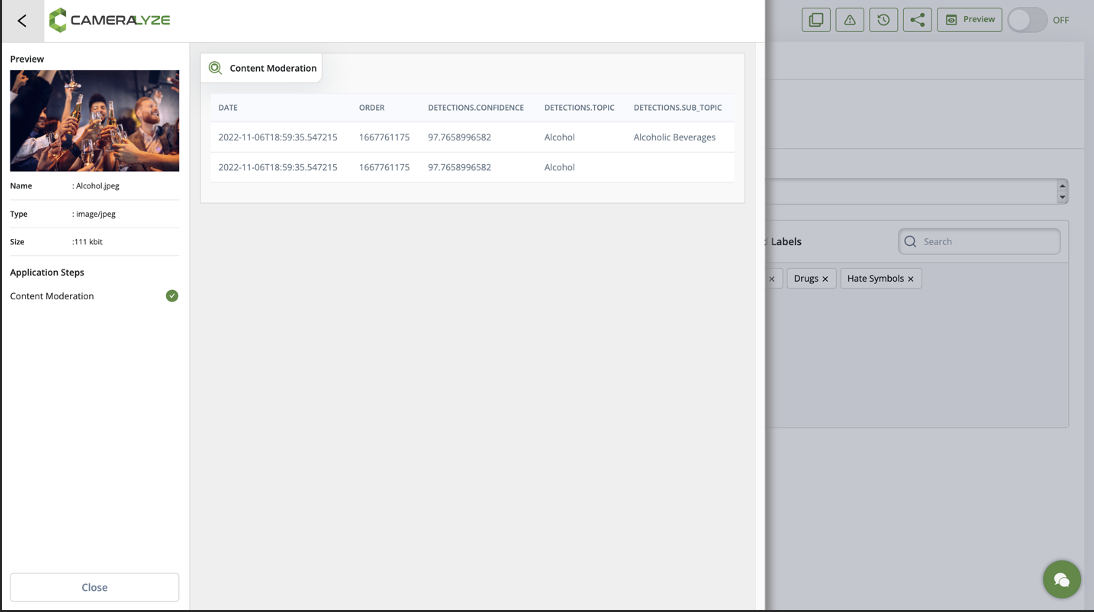Go back with the left arrow icon
This screenshot has width=1094, height=612.
coord(22,21)
